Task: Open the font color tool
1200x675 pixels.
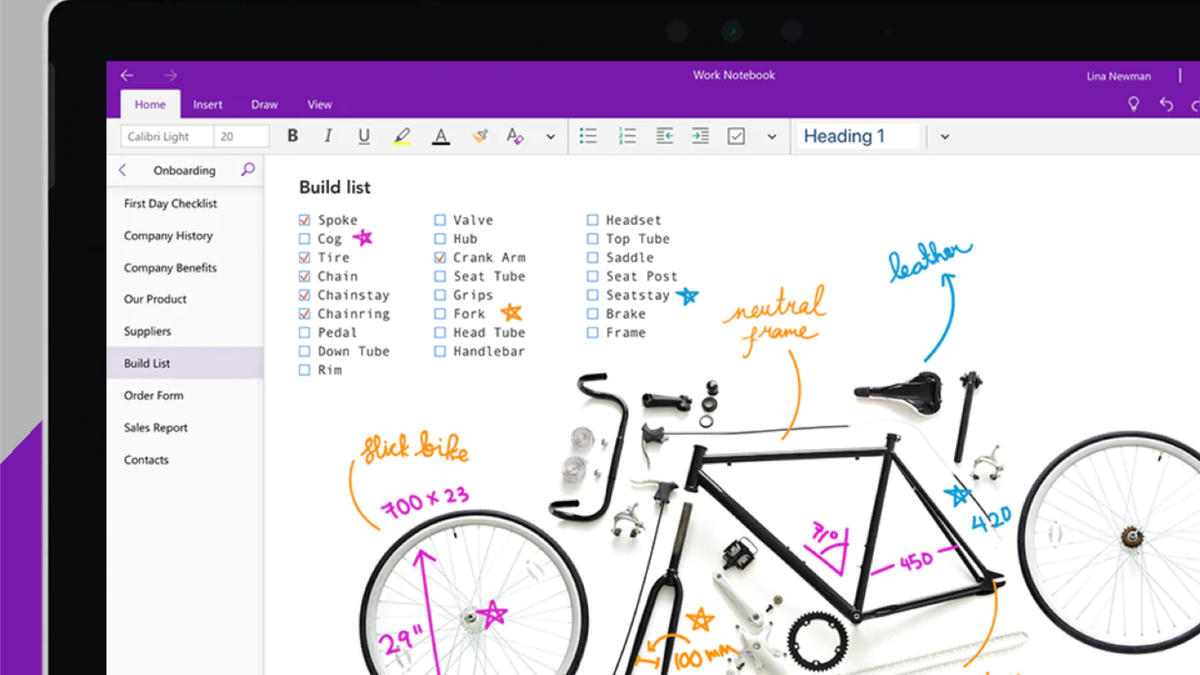Action: point(441,135)
